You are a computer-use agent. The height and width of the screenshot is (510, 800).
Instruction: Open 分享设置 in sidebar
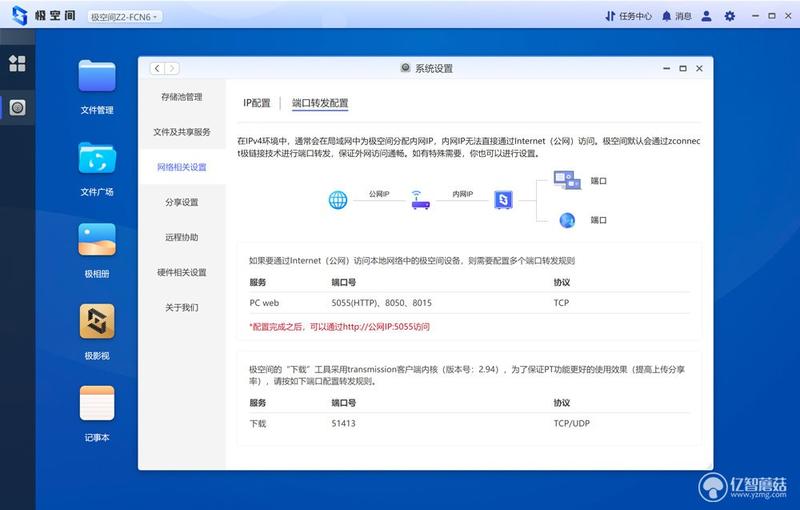pyautogui.click(x=182, y=202)
